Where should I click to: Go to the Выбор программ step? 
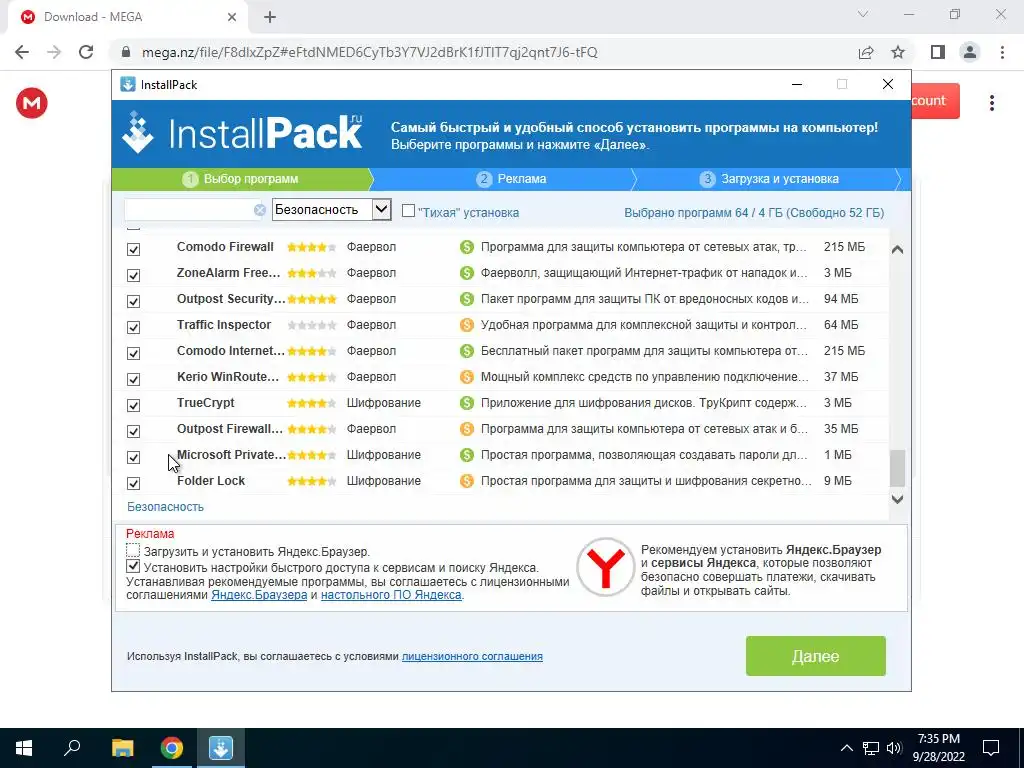point(242,179)
